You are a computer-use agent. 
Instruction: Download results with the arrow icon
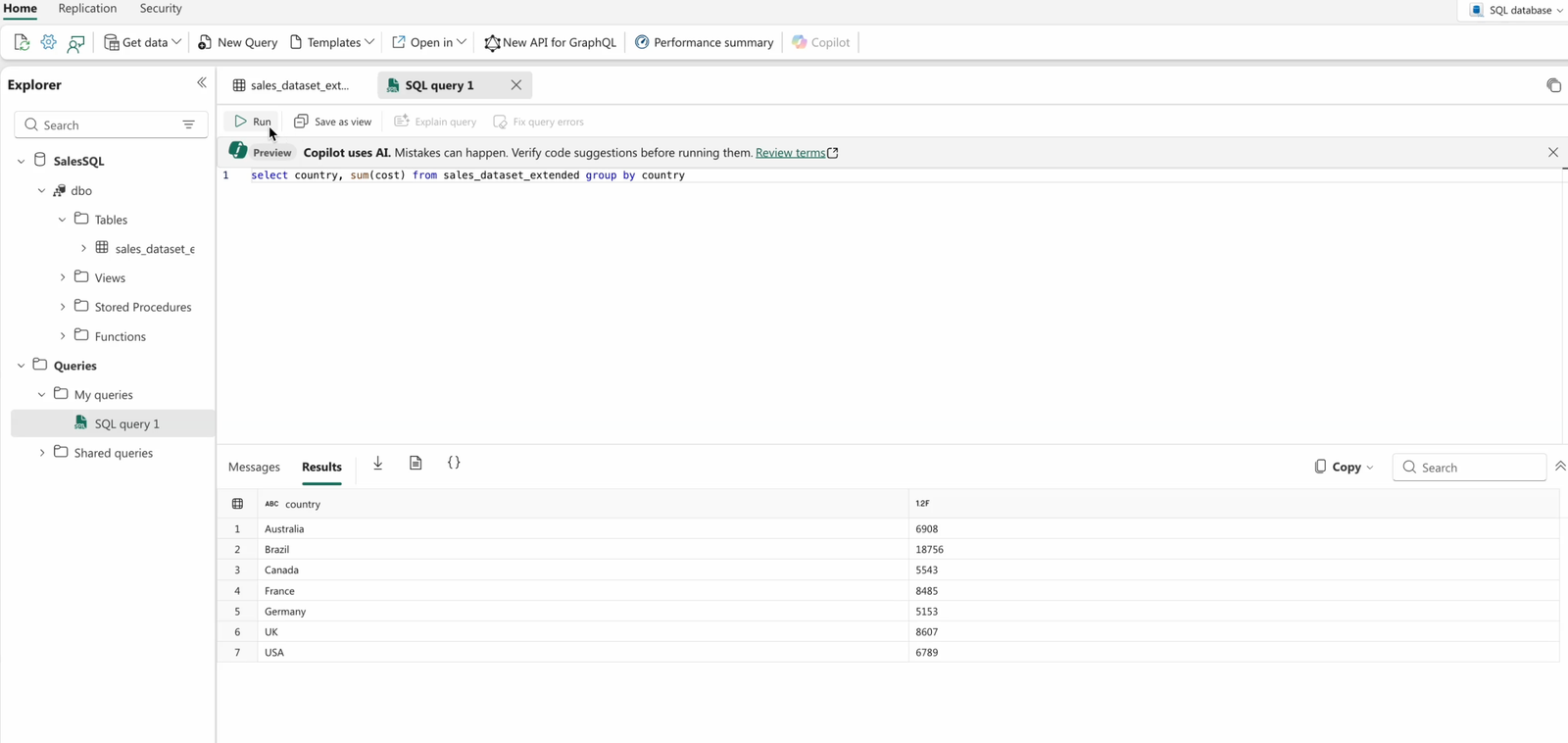coord(378,464)
